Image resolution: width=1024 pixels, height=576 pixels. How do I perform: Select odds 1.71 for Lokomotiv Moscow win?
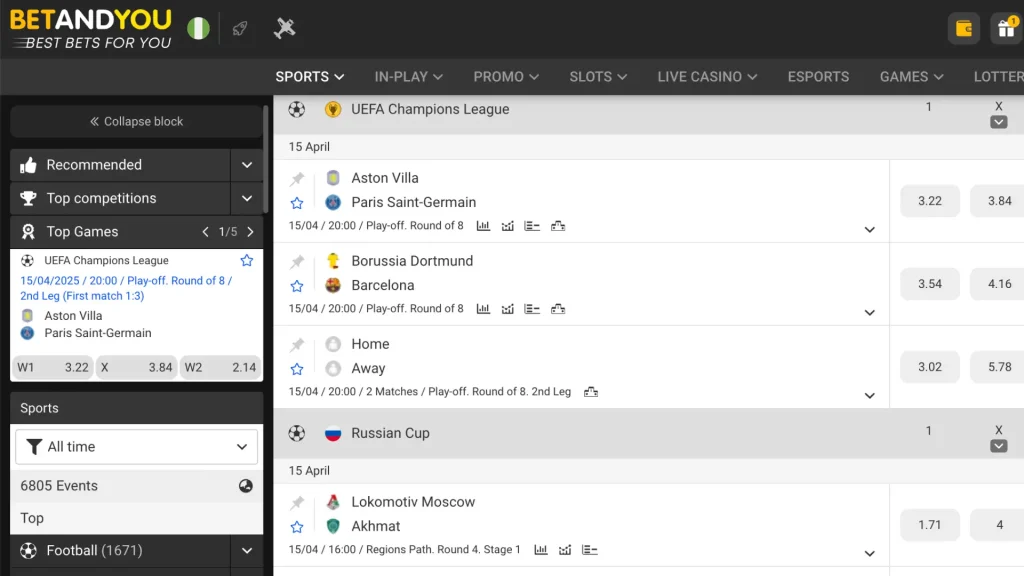(x=930, y=525)
